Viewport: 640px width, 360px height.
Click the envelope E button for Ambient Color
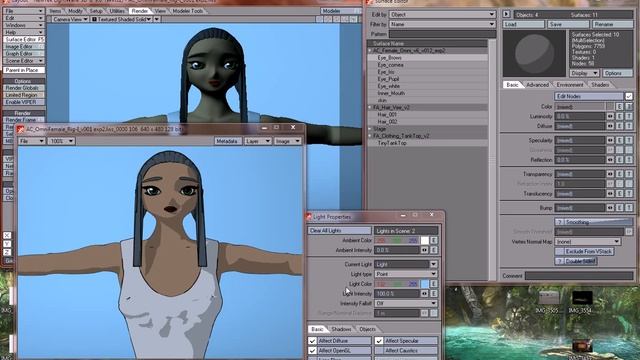434,240
